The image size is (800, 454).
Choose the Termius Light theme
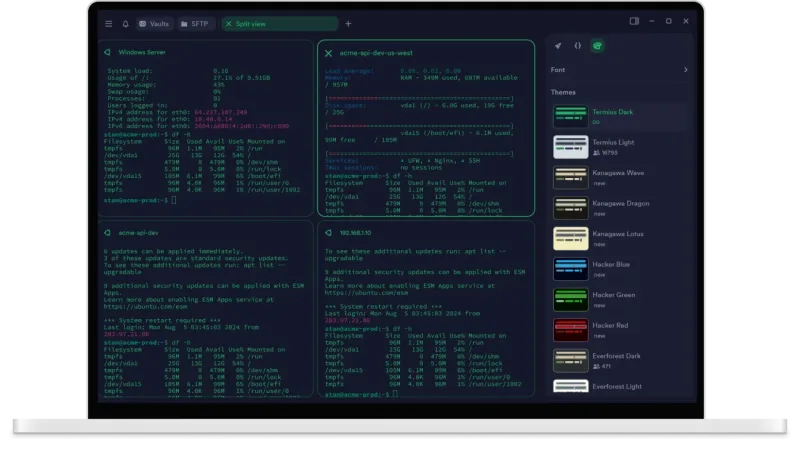[619, 146]
